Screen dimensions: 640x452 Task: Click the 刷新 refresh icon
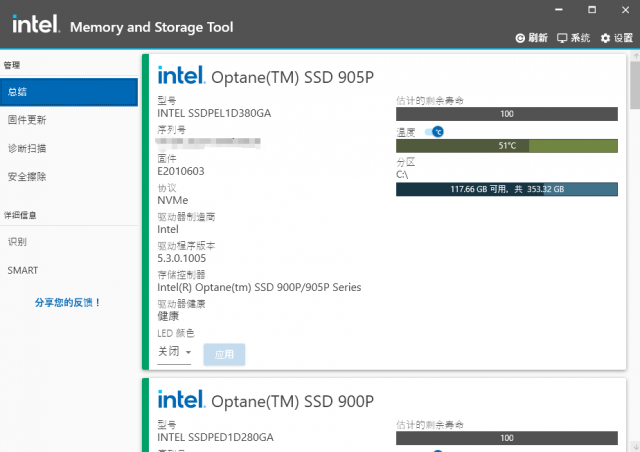pyautogui.click(x=520, y=38)
